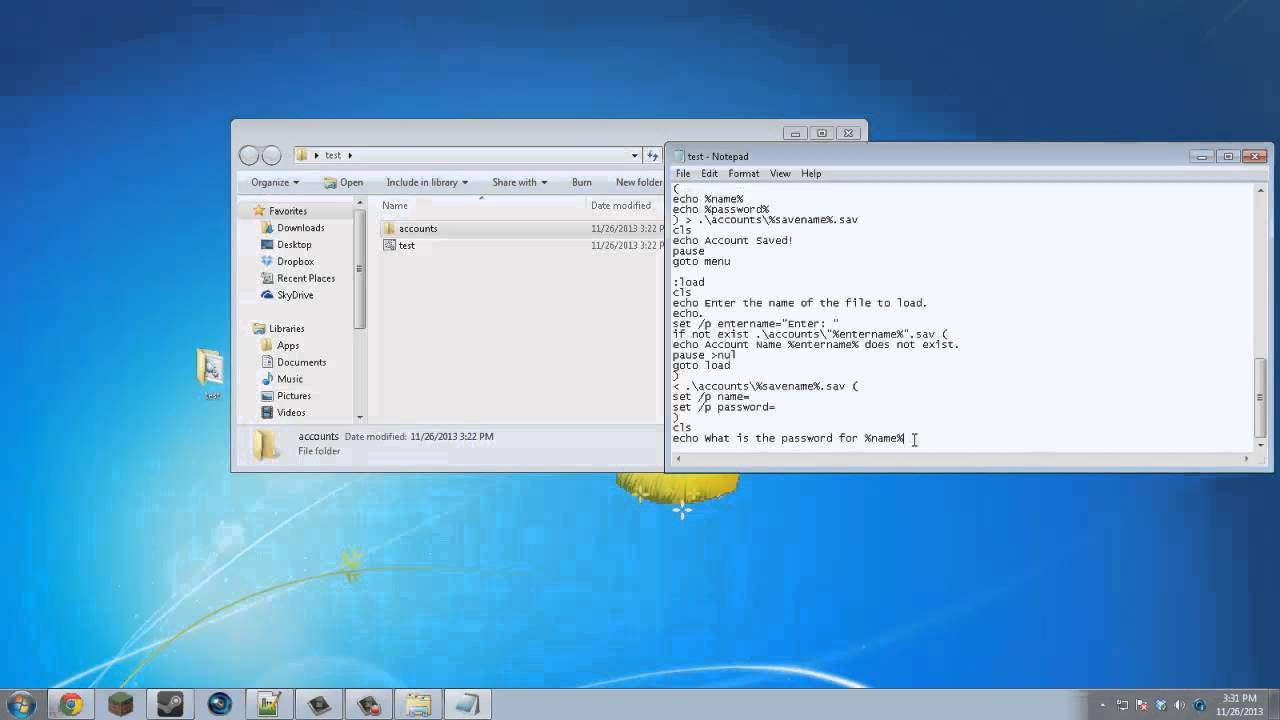Select the 'test' batch file in list
This screenshot has height=720, width=1280.
pyautogui.click(x=406, y=245)
